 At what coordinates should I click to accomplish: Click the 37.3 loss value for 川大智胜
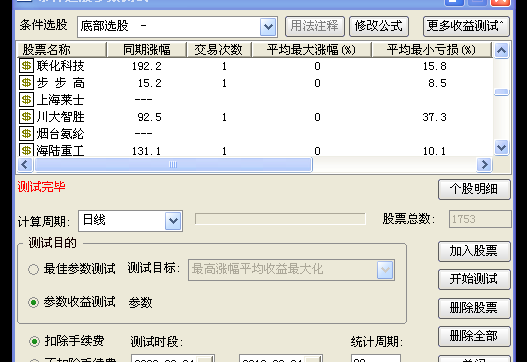(x=435, y=117)
